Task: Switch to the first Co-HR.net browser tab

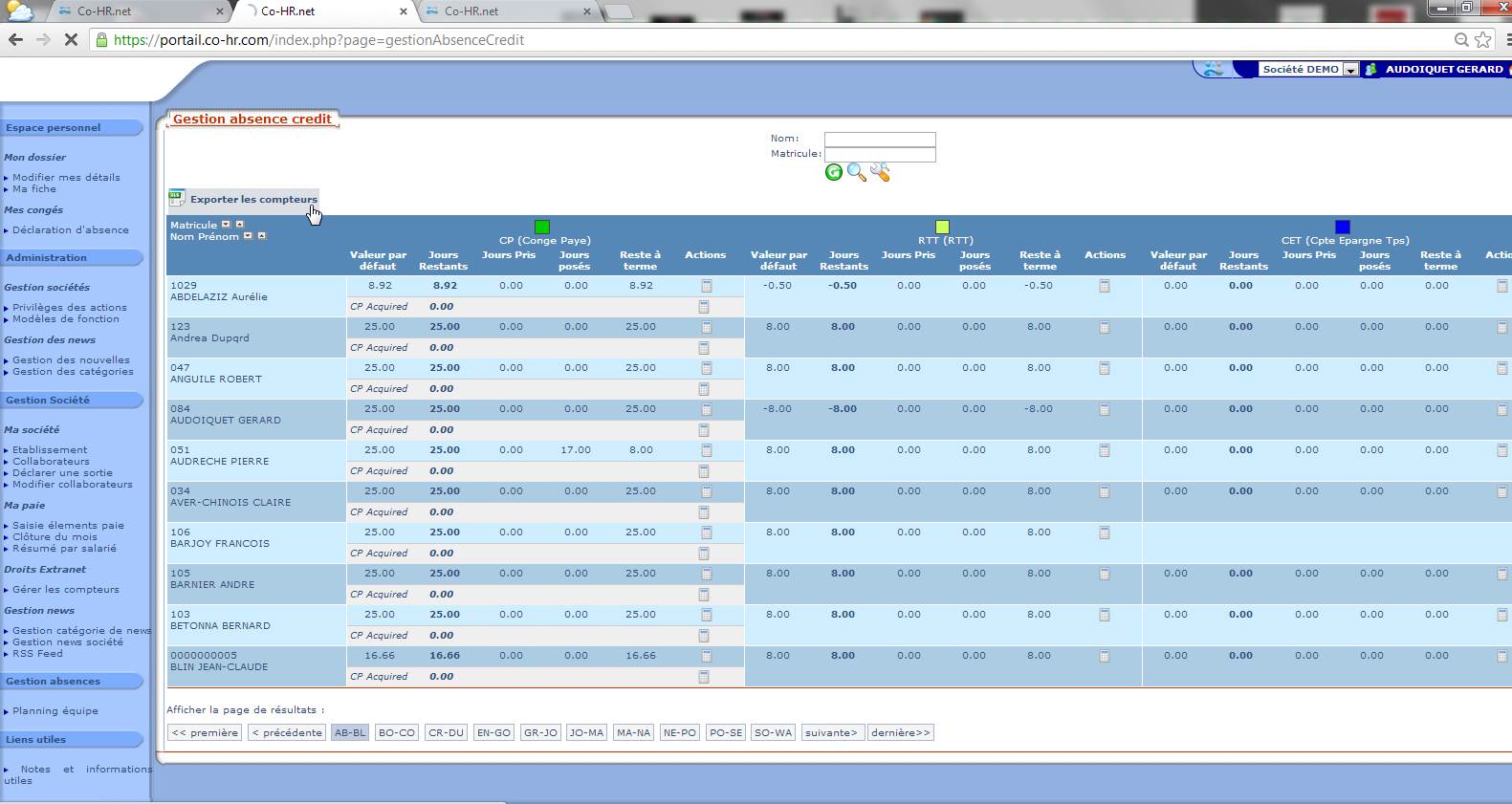Action: pos(104,11)
